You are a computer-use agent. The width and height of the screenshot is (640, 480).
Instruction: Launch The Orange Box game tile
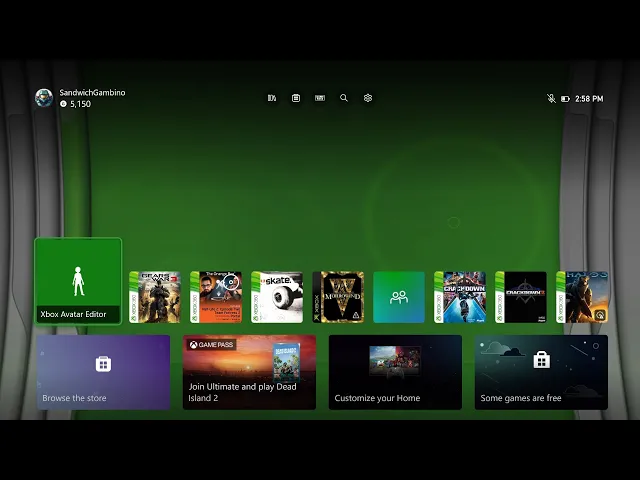pos(216,297)
